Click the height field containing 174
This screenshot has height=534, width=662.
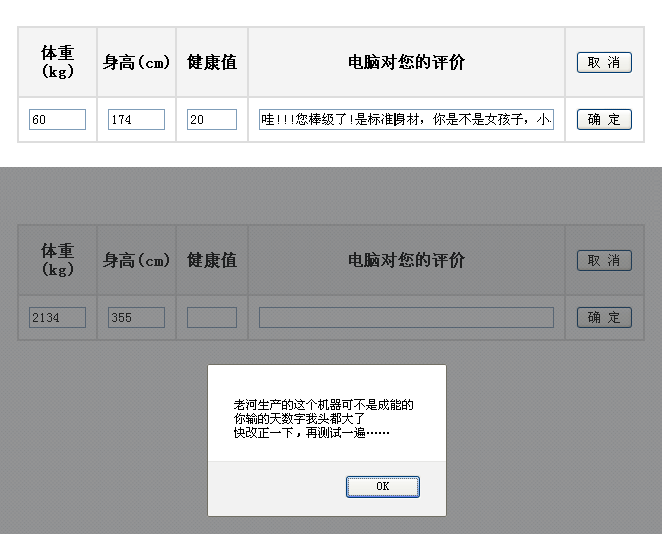pos(136,119)
